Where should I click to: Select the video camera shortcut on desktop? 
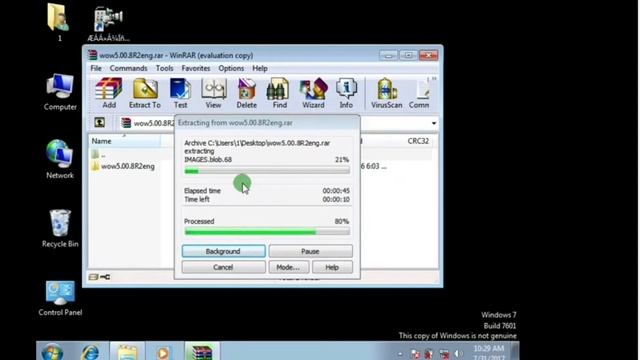tap(108, 24)
